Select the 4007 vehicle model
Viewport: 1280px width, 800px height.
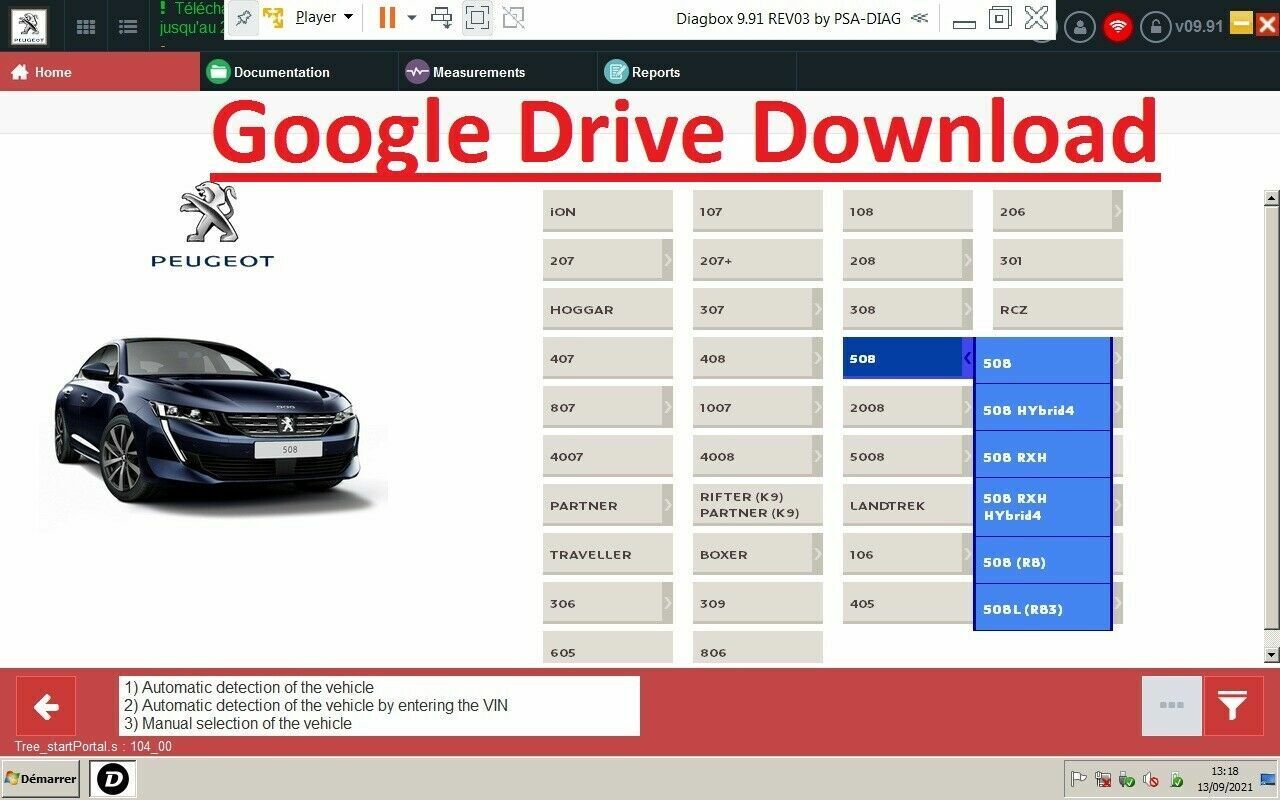coord(608,456)
